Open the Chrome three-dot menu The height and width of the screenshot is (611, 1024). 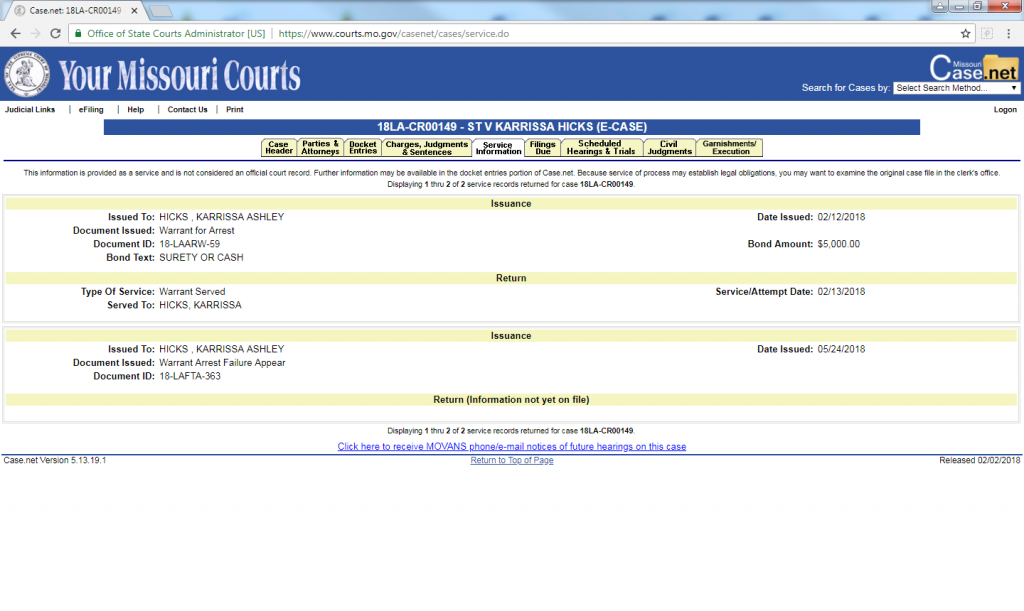[x=1010, y=33]
